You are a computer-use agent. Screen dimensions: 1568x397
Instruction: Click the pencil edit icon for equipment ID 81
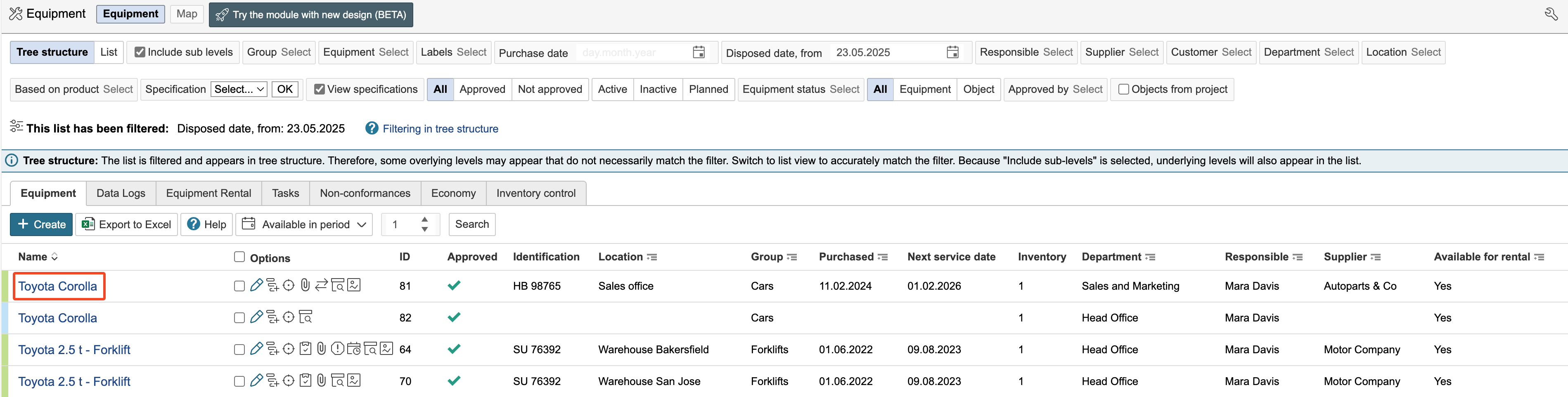[256, 285]
